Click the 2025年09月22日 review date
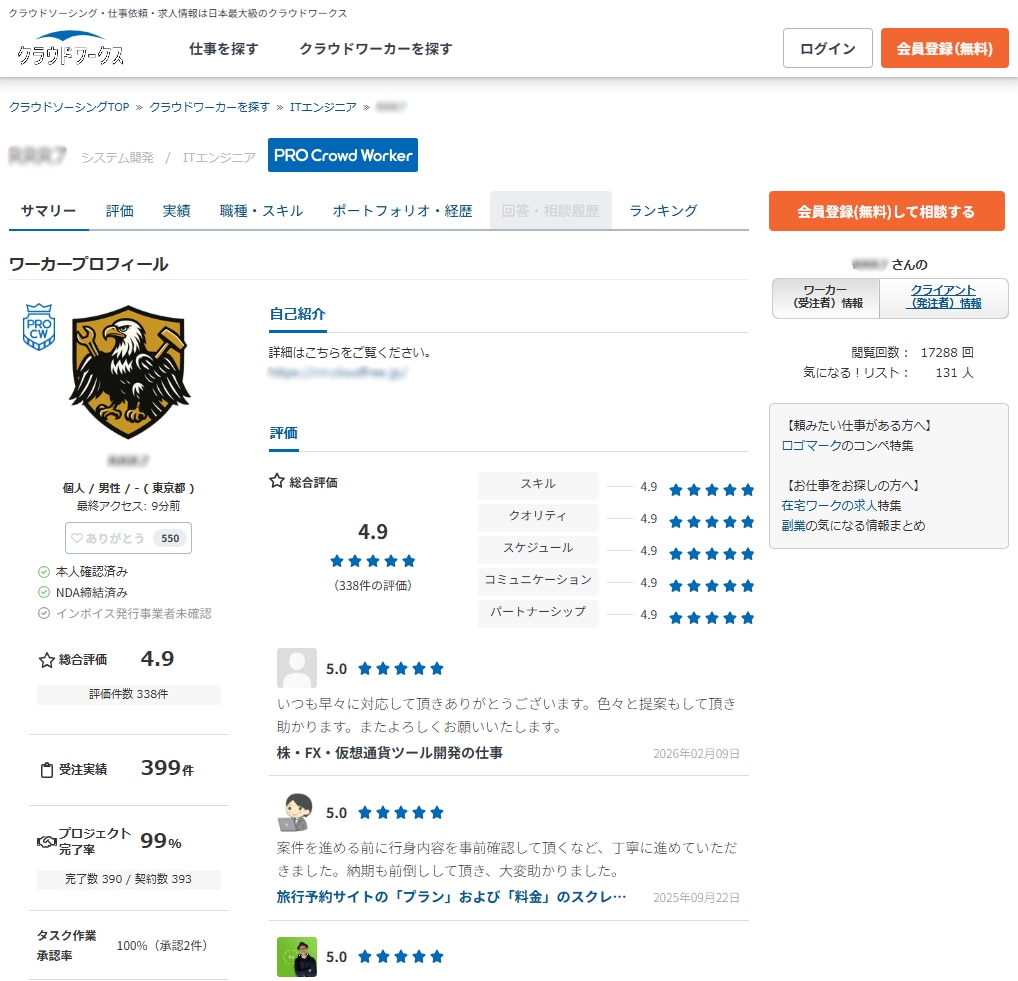This screenshot has height=981, width=1018. (x=697, y=898)
